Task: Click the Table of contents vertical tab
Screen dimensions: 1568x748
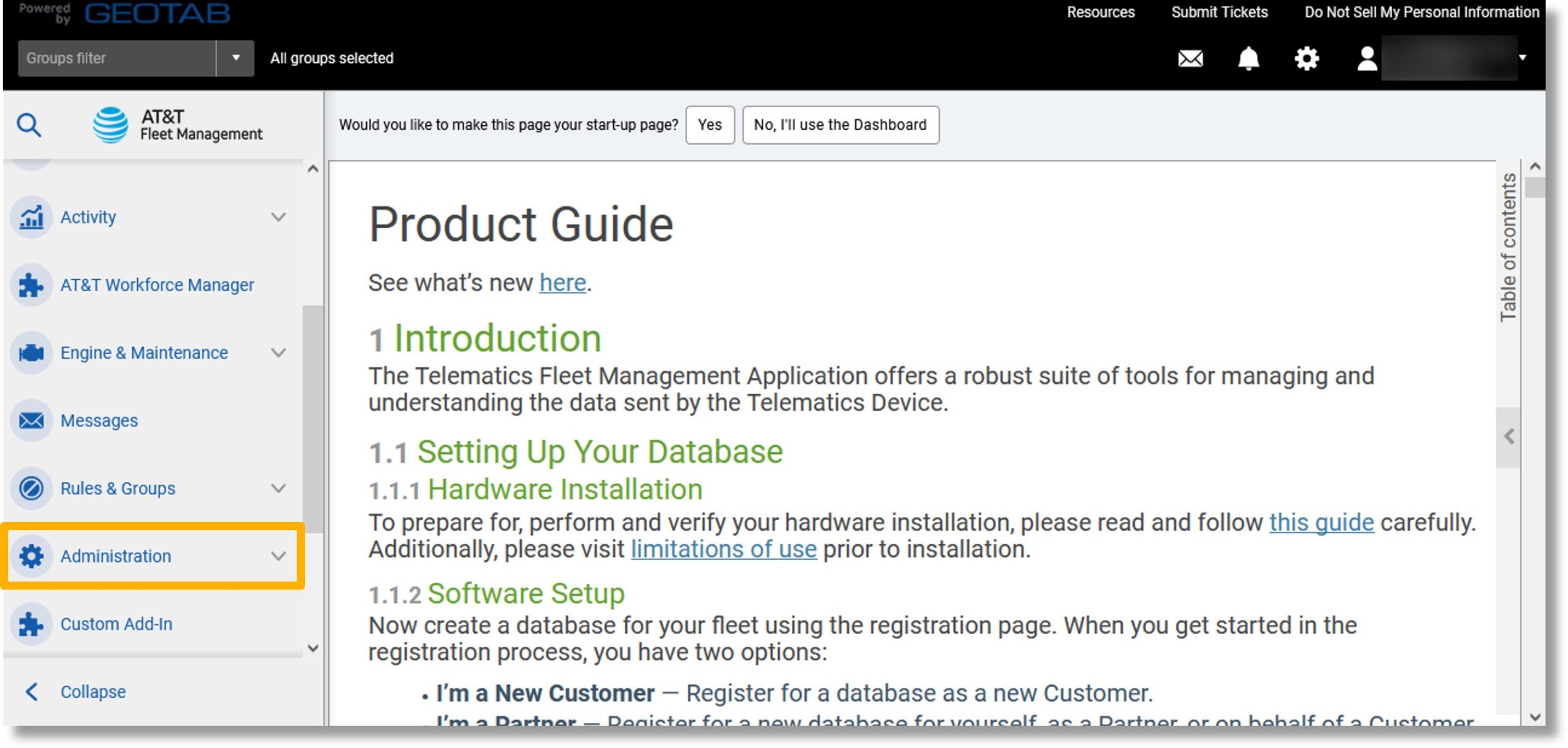Action: pos(1508,247)
